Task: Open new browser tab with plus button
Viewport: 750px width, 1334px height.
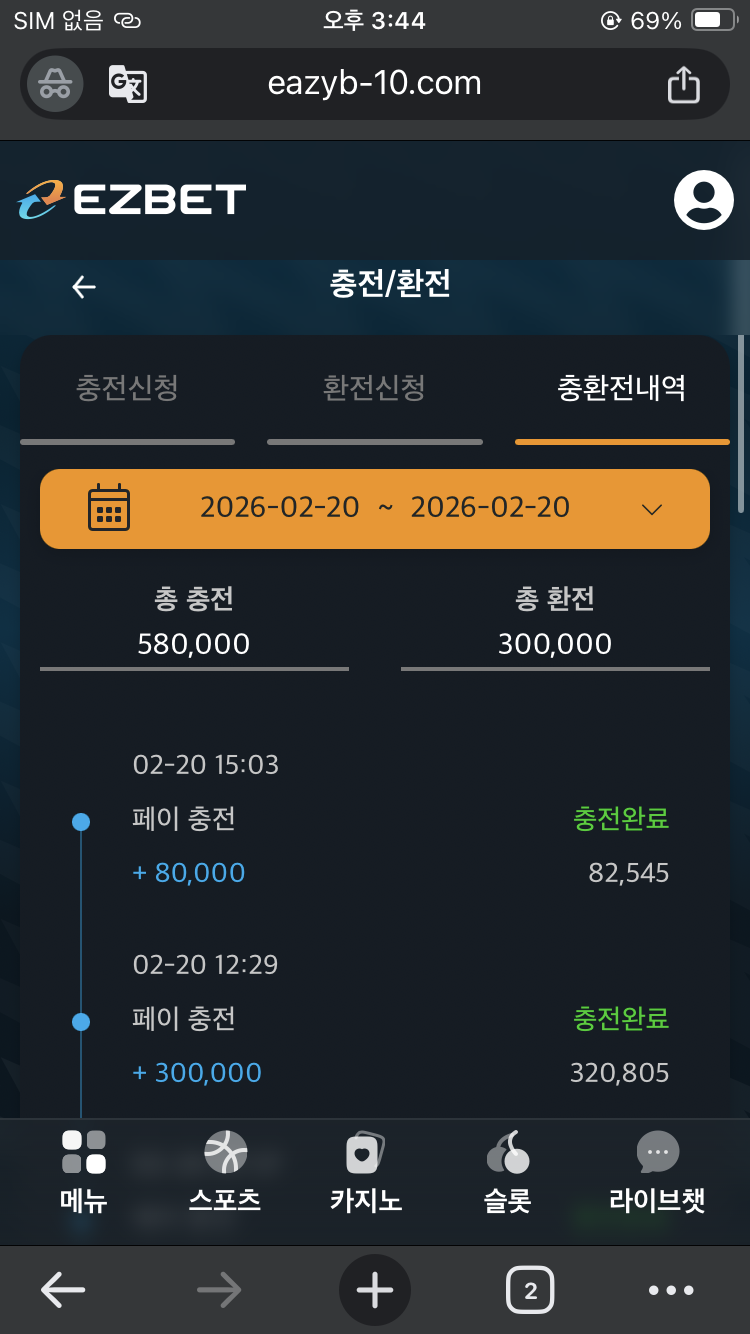Action: pos(375,1291)
